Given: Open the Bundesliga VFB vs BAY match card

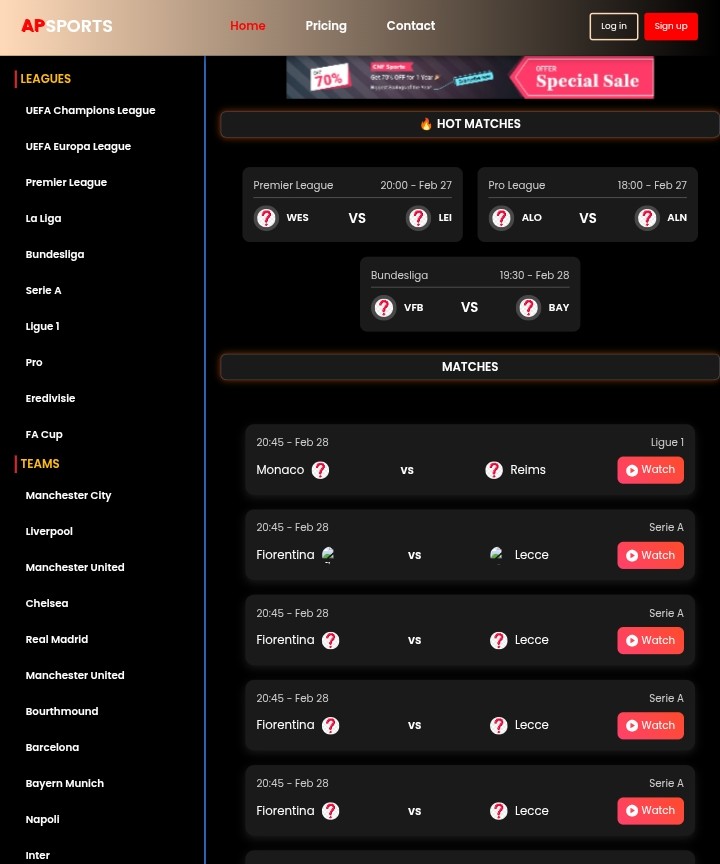Looking at the screenshot, I should coord(469,293).
